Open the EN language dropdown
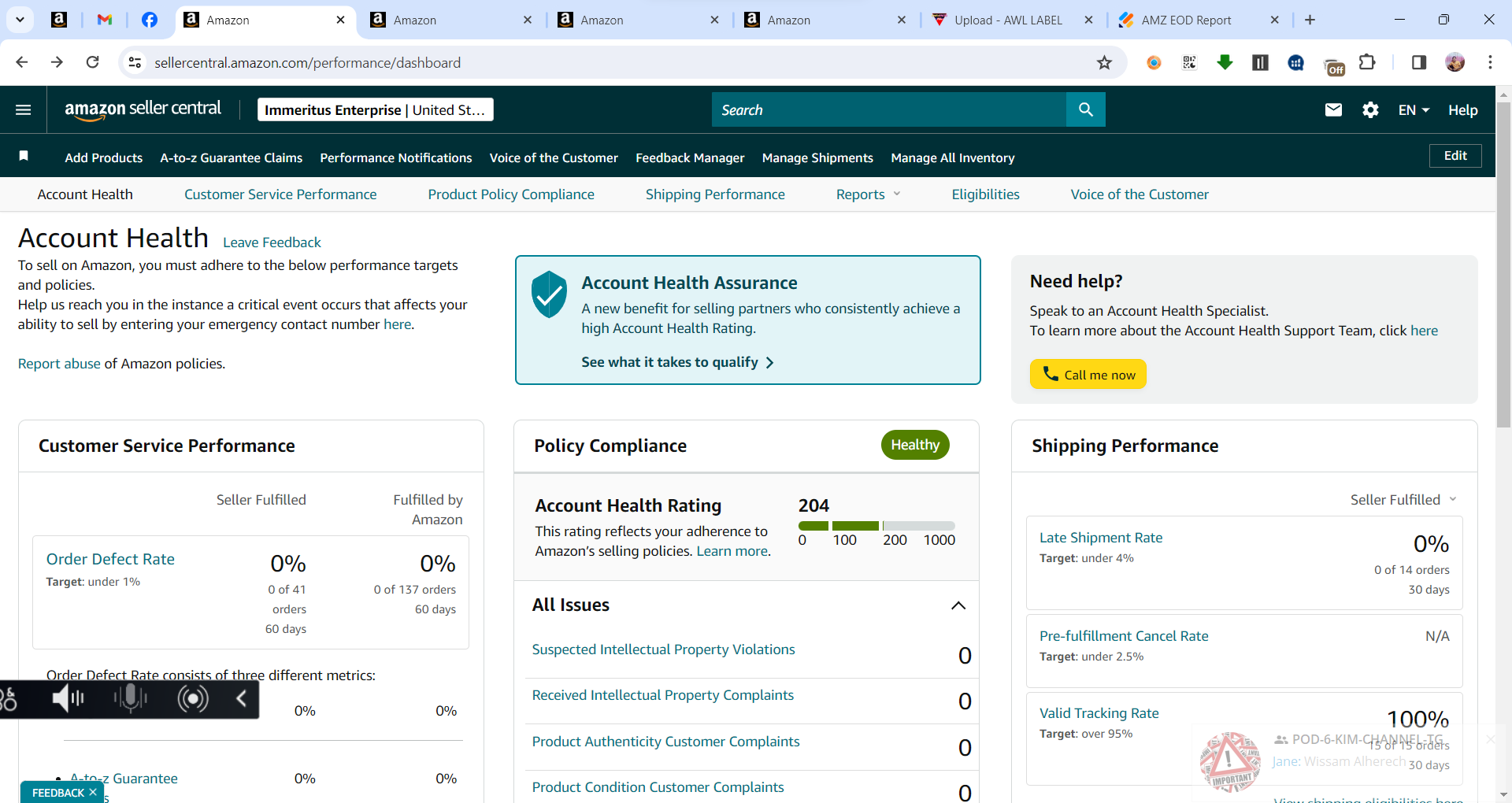The height and width of the screenshot is (803, 1512). coord(1414,110)
